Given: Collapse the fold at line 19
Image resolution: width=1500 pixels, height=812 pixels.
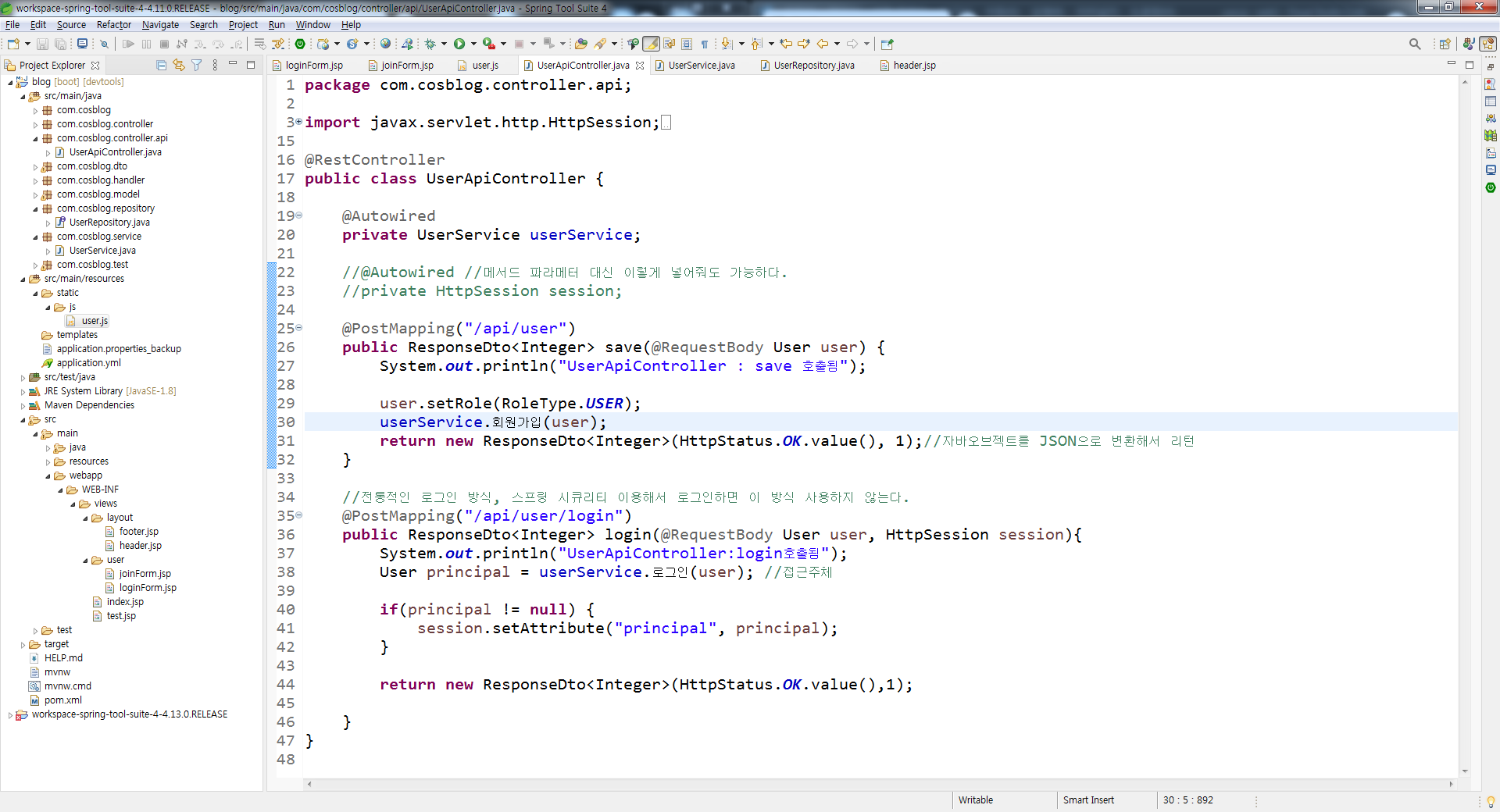Looking at the screenshot, I should 299,215.
